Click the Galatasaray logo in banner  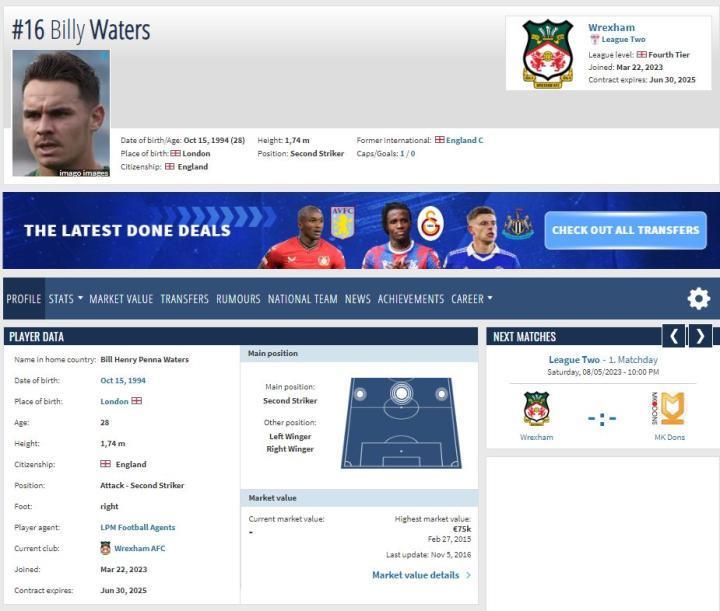[431, 224]
